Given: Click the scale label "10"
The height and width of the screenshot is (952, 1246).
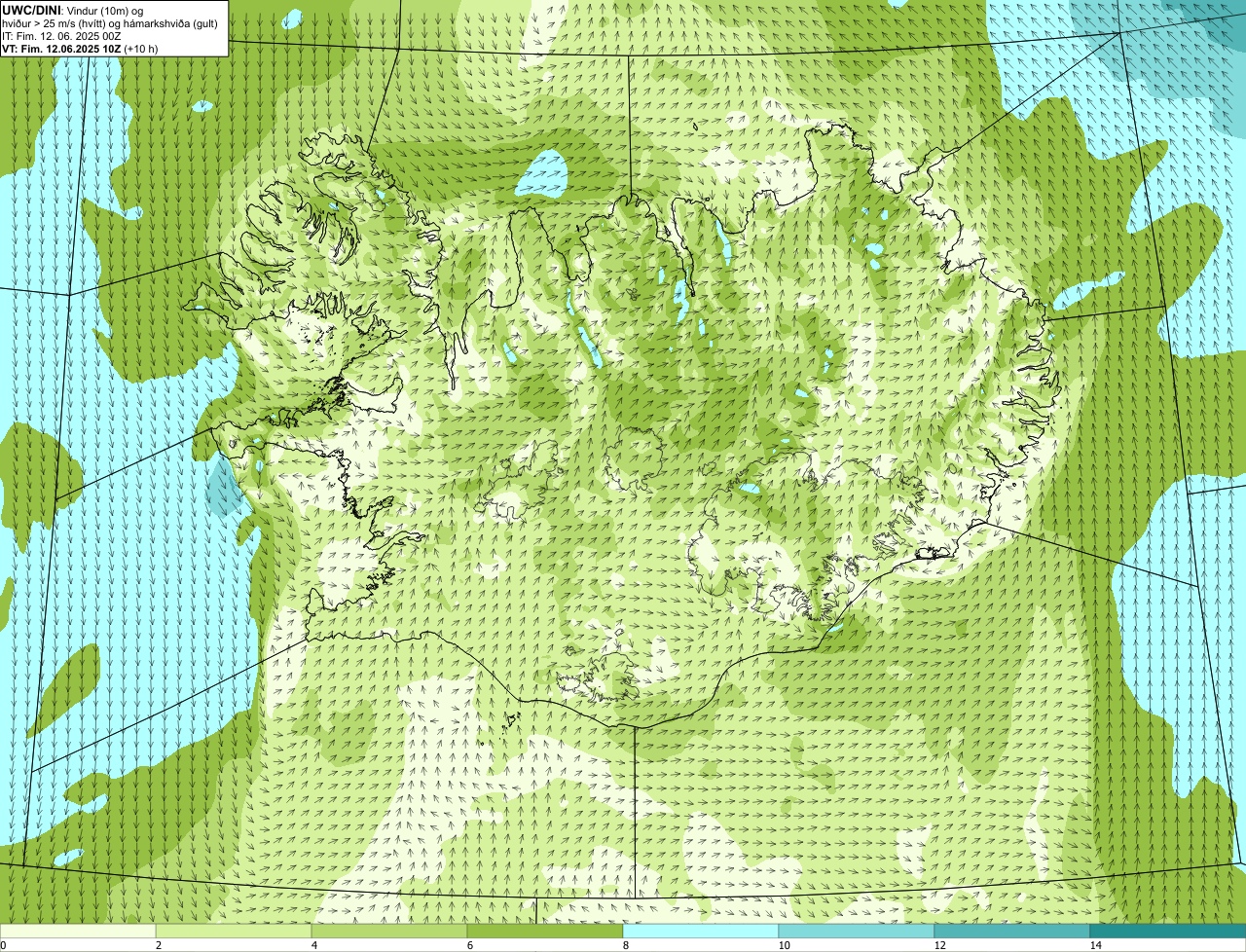Looking at the screenshot, I should (784, 945).
